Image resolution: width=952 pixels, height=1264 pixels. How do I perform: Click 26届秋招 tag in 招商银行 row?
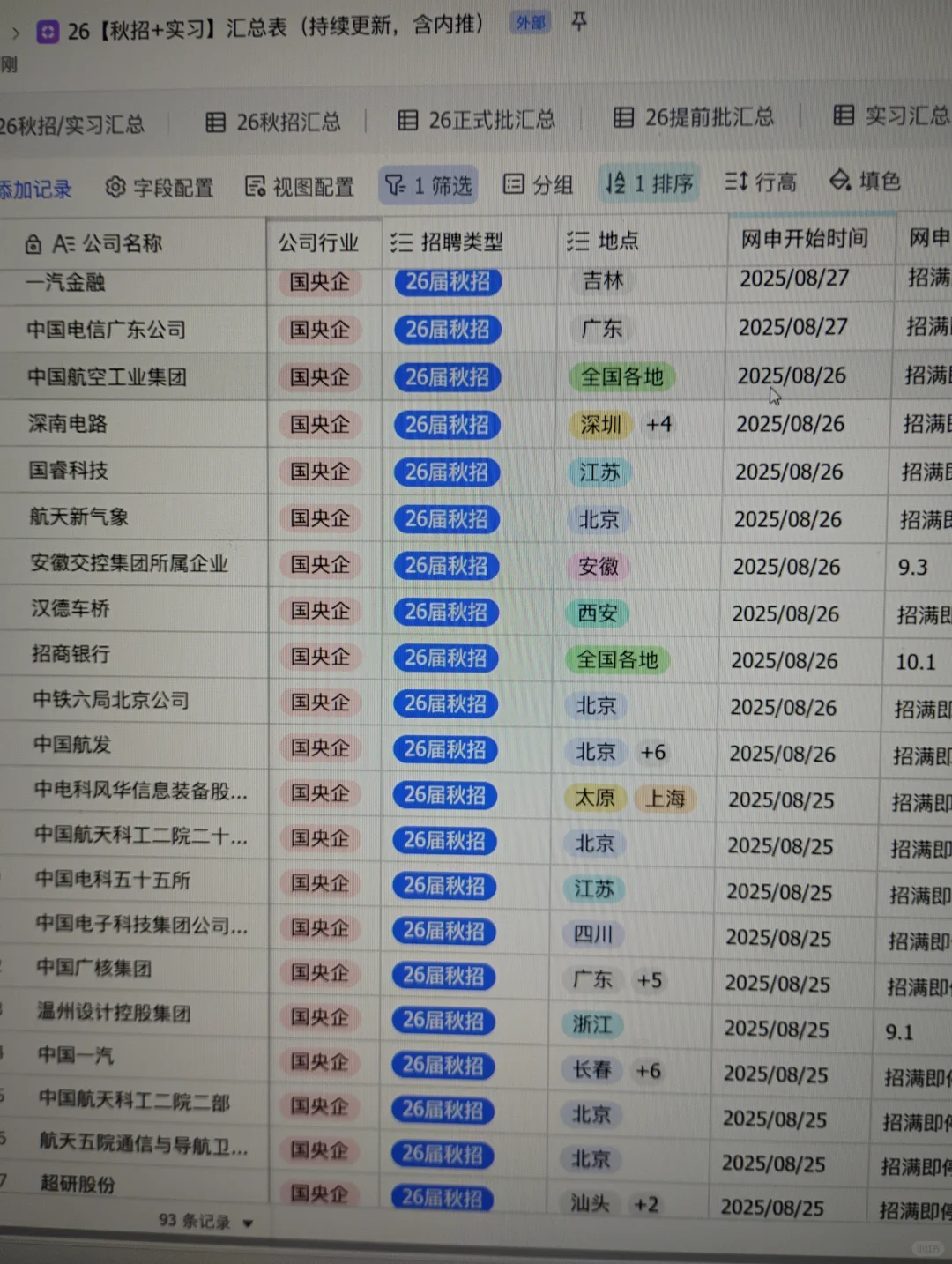[445, 658]
